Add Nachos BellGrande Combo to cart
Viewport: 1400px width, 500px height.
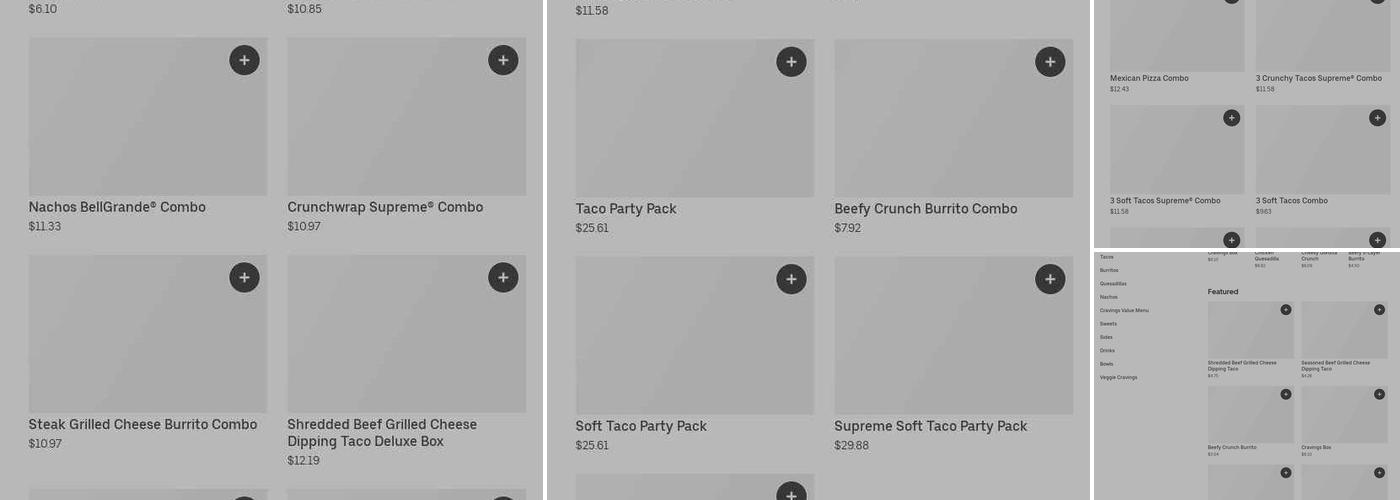(x=244, y=61)
